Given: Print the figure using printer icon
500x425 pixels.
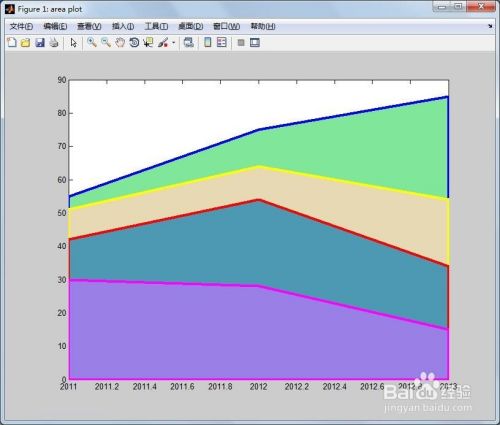Looking at the screenshot, I should (x=54, y=43).
